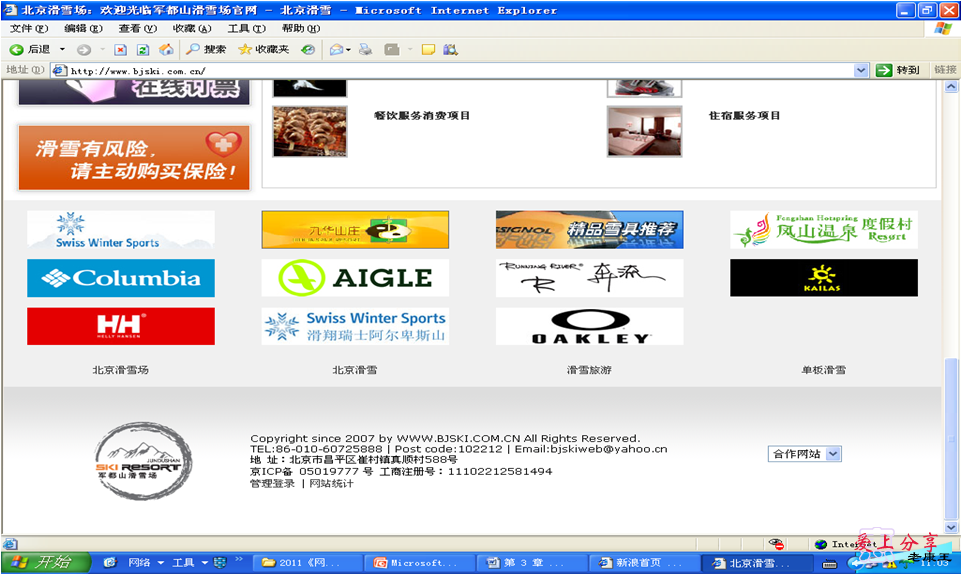
Task: Click the ski insurance orange banner
Action: (x=134, y=158)
